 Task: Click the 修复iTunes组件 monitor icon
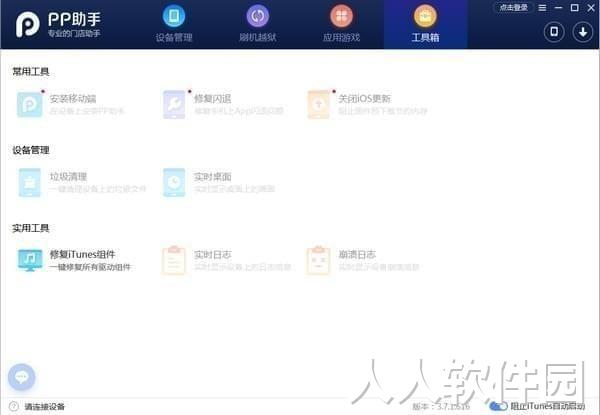30,260
